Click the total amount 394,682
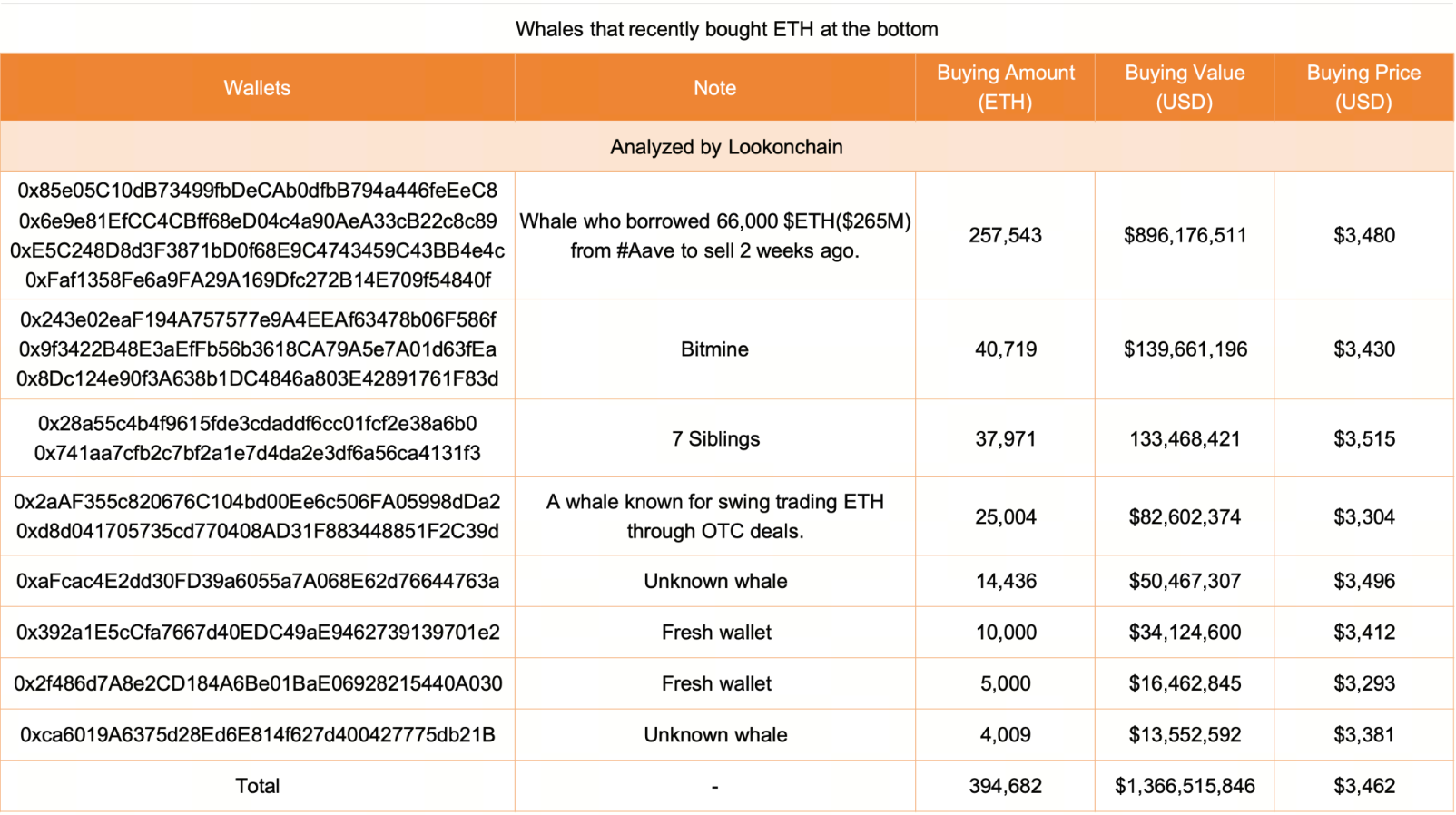 [x=1005, y=787]
